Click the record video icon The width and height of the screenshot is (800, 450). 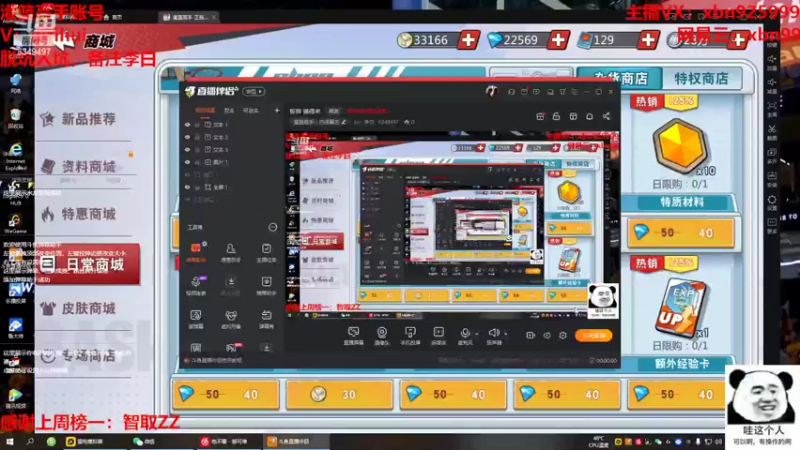pos(531,335)
